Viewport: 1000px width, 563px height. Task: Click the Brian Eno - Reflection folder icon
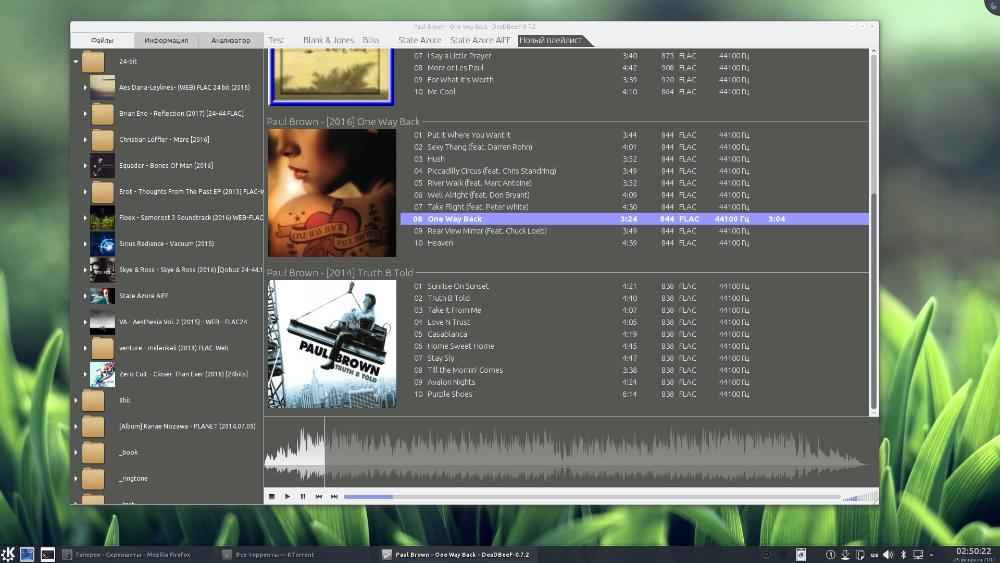(x=102, y=113)
